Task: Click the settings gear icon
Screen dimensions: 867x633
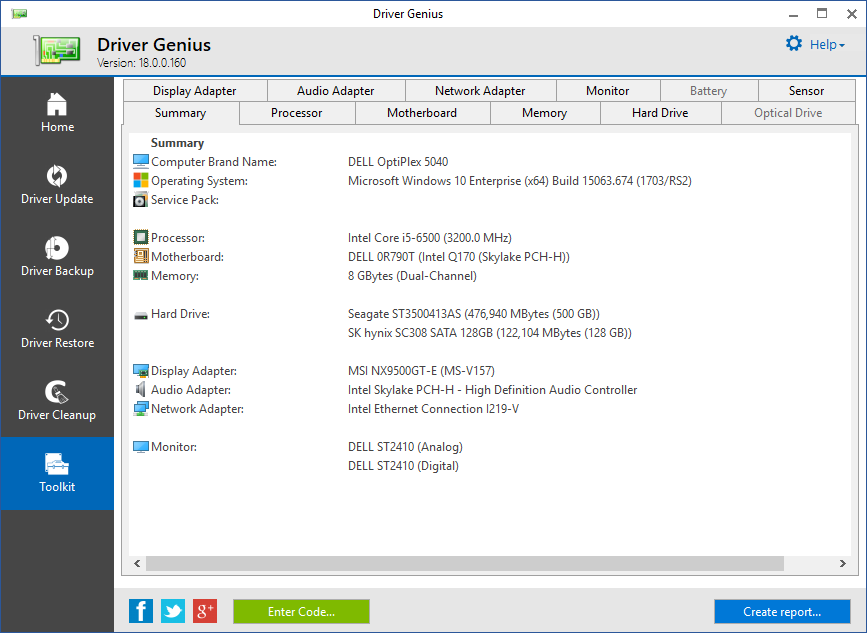Action: tap(794, 44)
